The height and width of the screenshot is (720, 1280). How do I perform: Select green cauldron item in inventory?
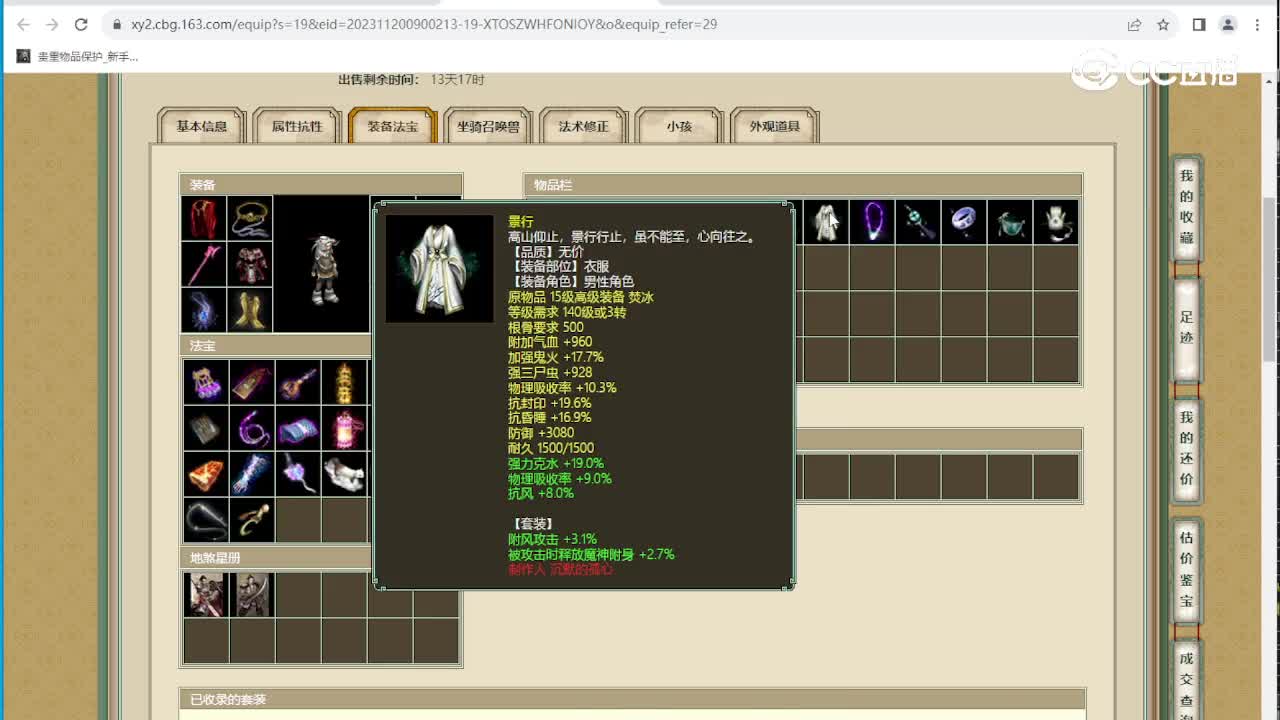tap(1010, 222)
